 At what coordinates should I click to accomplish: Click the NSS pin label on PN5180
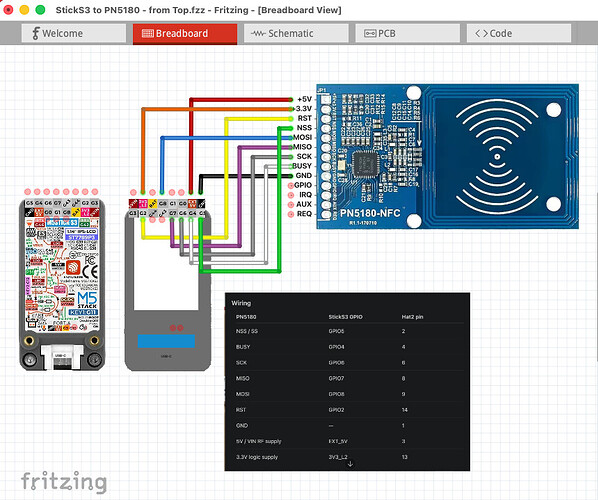(304, 128)
